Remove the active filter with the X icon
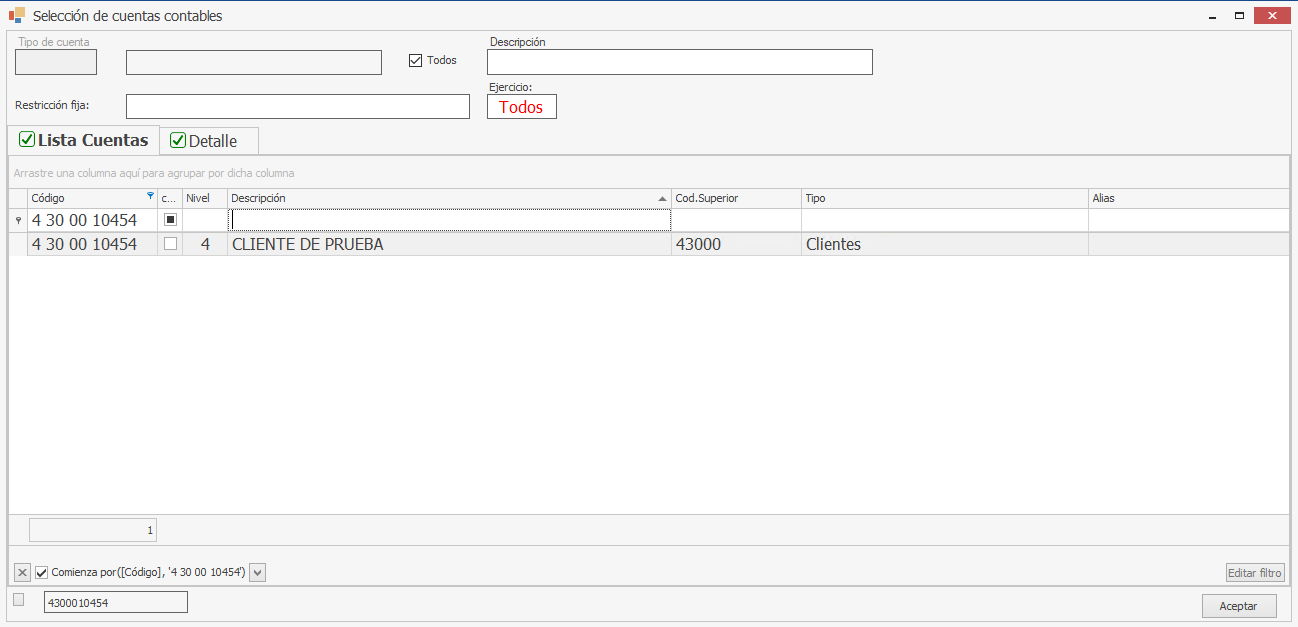Image resolution: width=1298 pixels, height=627 pixels. point(22,572)
